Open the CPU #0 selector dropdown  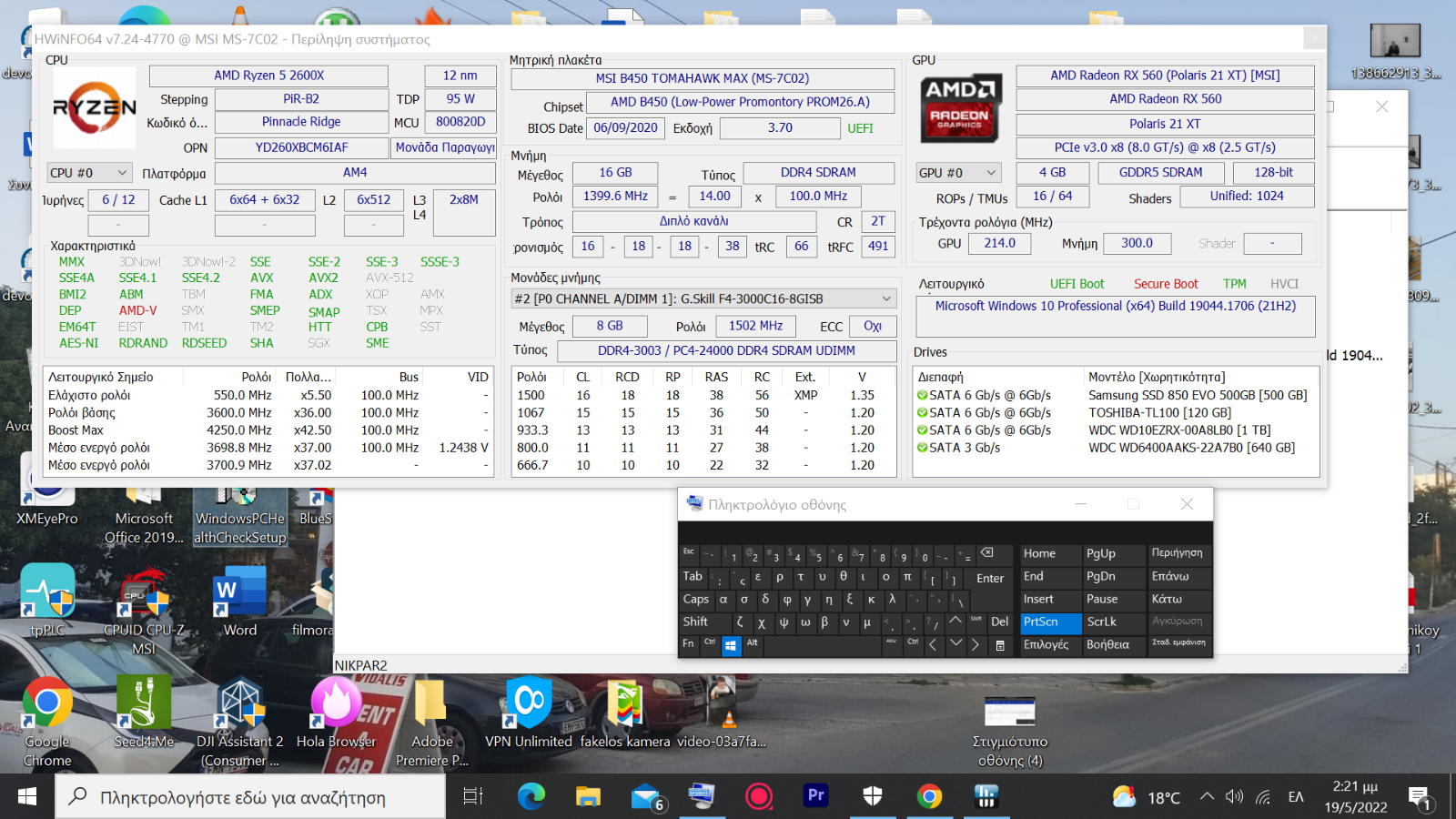[89, 173]
